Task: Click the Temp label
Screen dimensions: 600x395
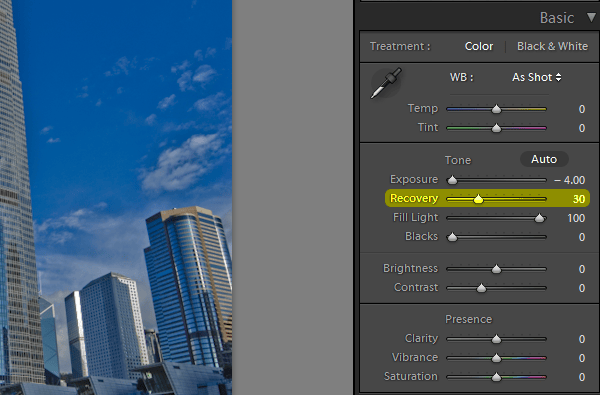Action: pos(423,108)
